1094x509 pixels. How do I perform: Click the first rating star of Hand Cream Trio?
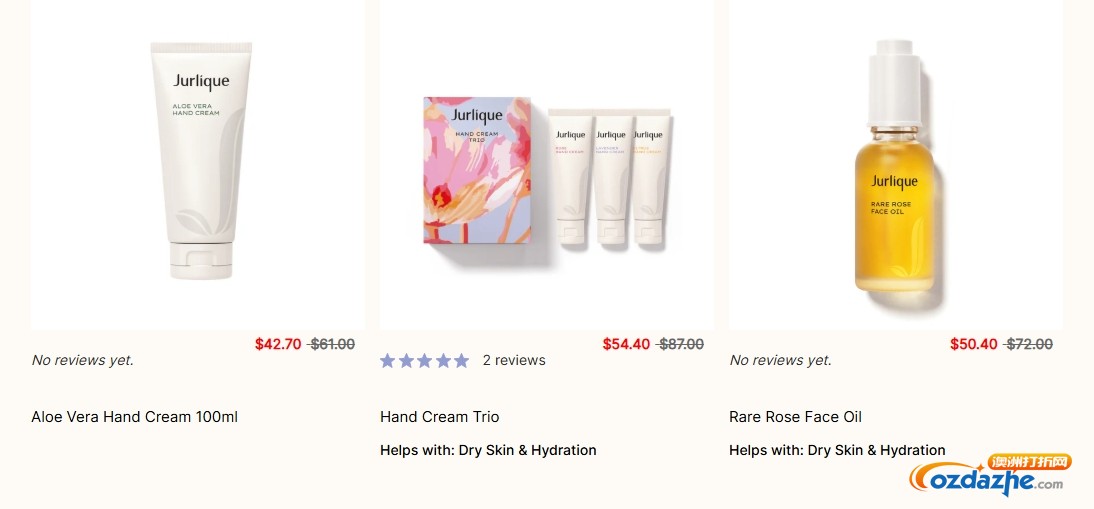click(x=388, y=361)
